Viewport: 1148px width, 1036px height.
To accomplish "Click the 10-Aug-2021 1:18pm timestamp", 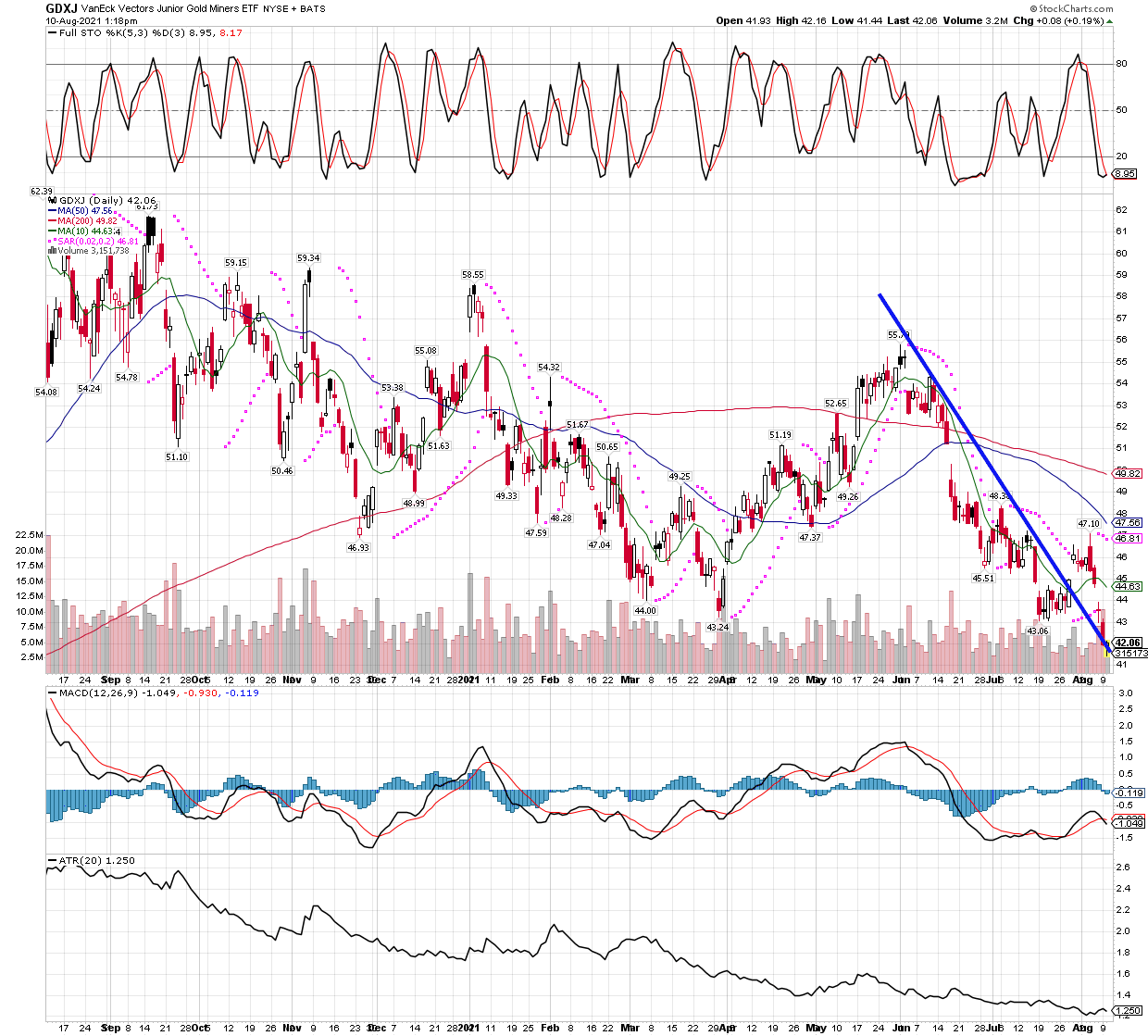I will tap(92, 20).
